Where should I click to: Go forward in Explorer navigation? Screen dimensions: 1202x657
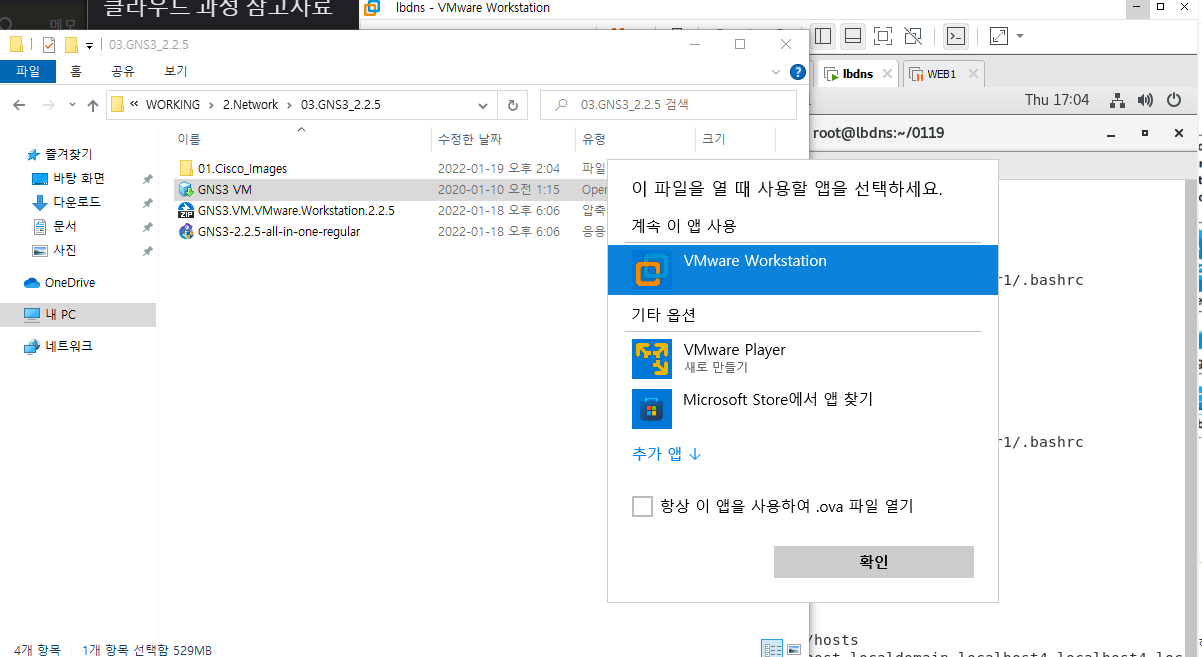48,105
